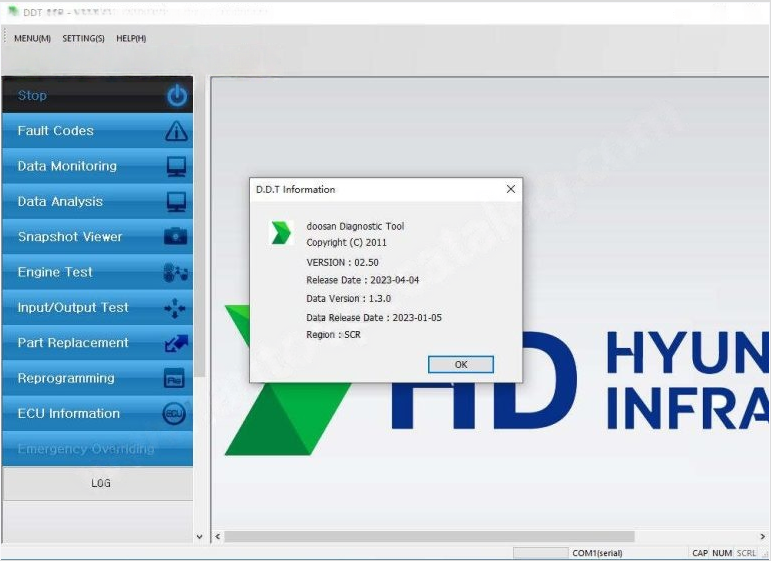The height and width of the screenshot is (561, 771).
Task: Click the ECU Information round icon
Action: pyautogui.click(x=175, y=414)
